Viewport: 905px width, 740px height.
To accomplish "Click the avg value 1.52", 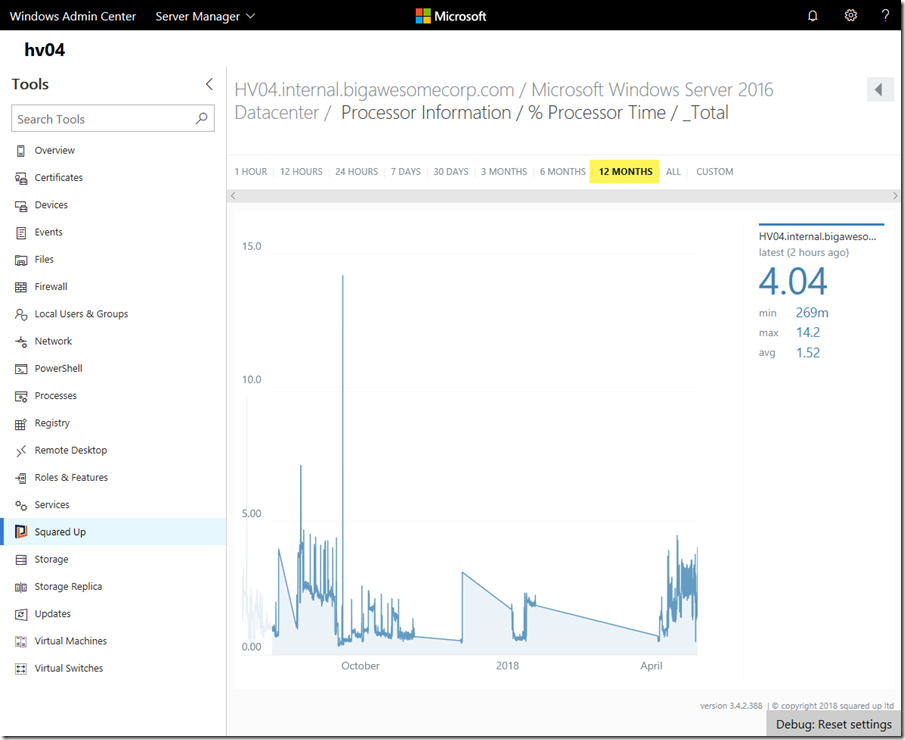I will point(808,353).
